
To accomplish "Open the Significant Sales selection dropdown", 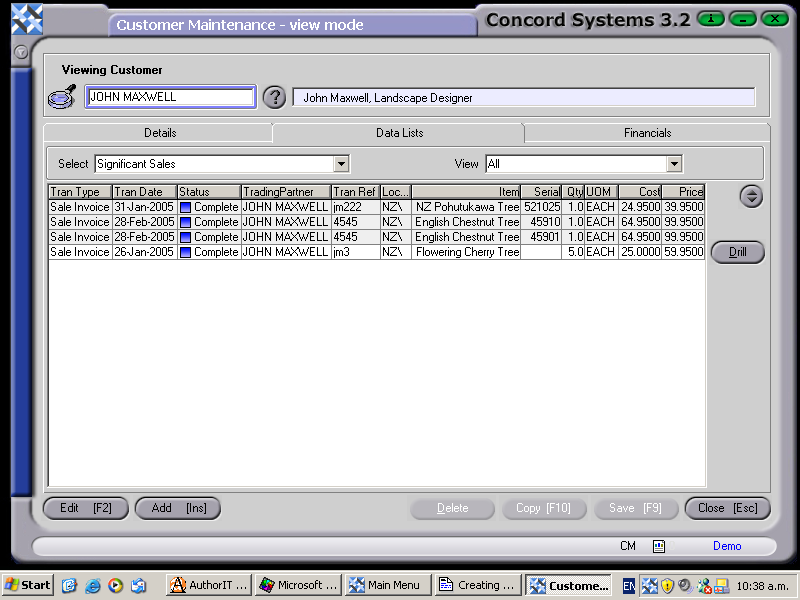I will coord(341,163).
